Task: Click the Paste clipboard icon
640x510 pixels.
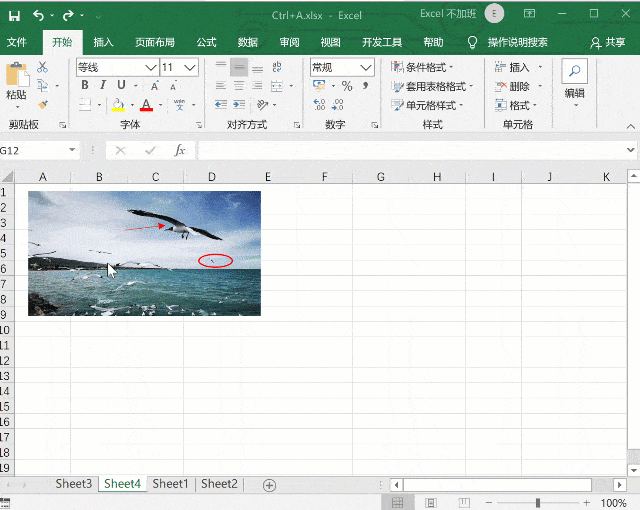Action: 17,75
